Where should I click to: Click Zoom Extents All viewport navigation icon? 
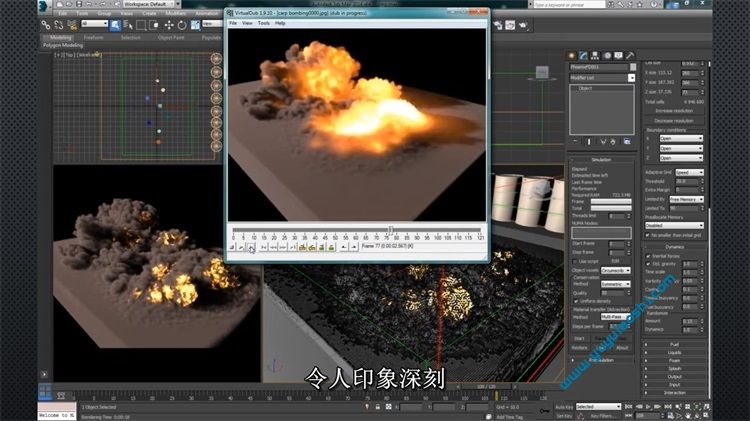707,407
